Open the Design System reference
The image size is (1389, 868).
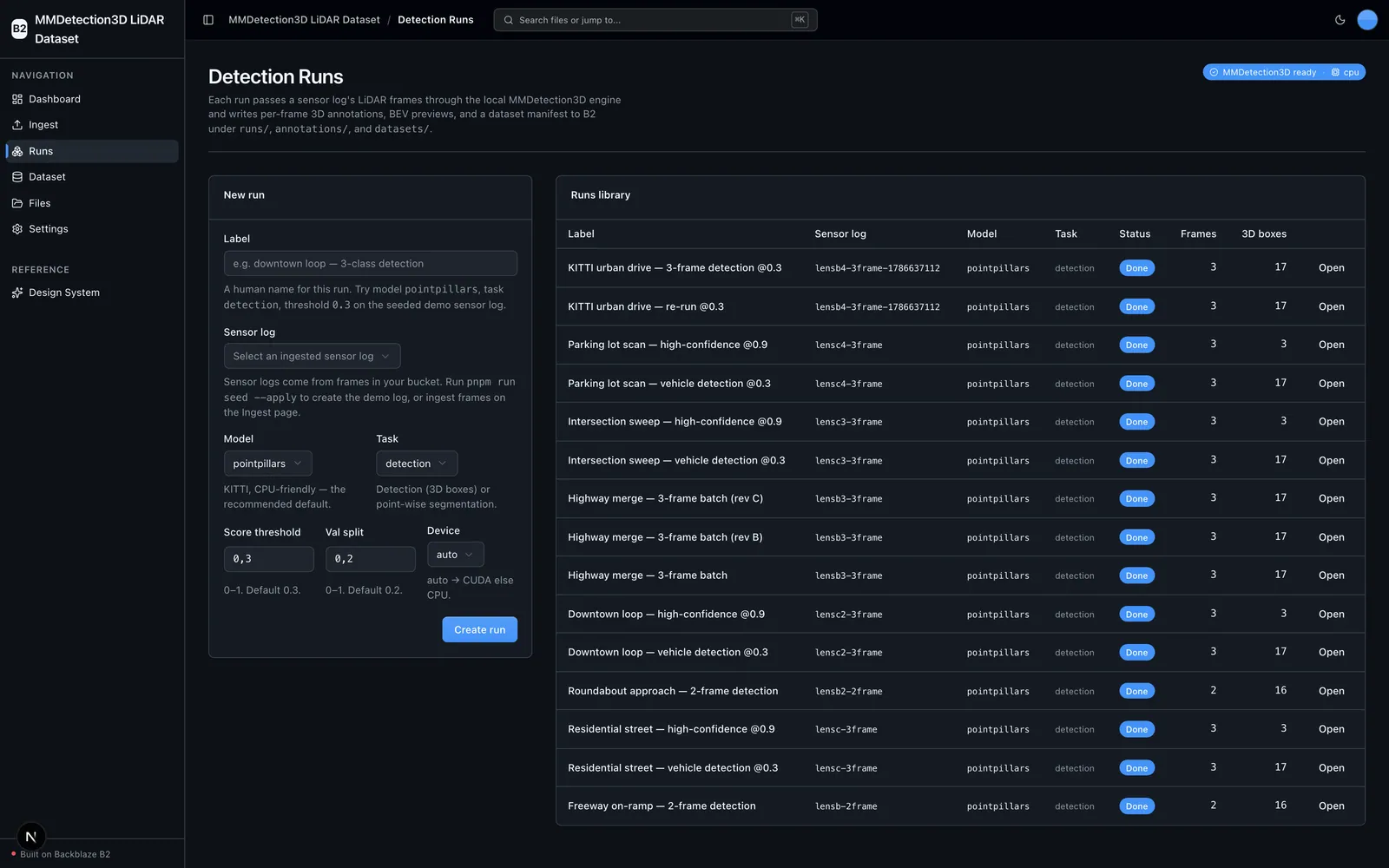(92, 293)
